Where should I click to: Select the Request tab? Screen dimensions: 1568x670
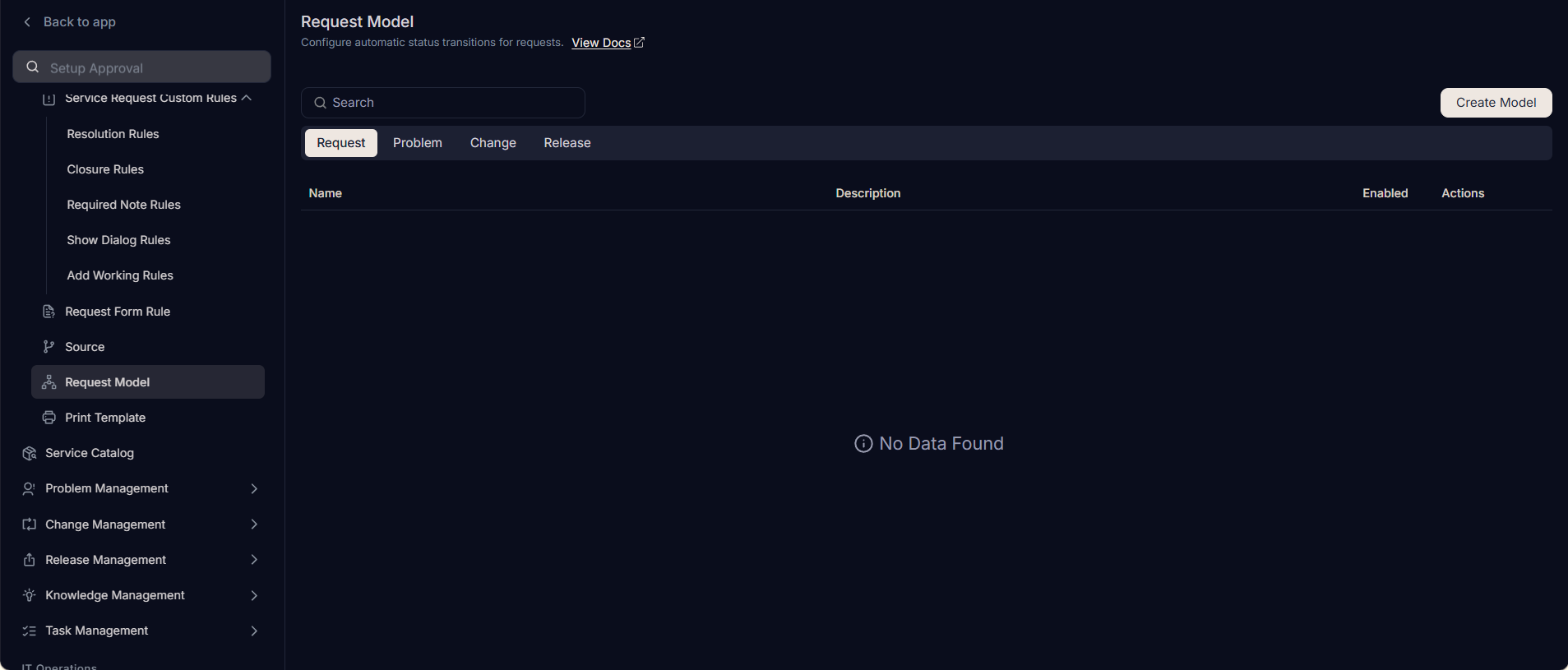pos(341,143)
